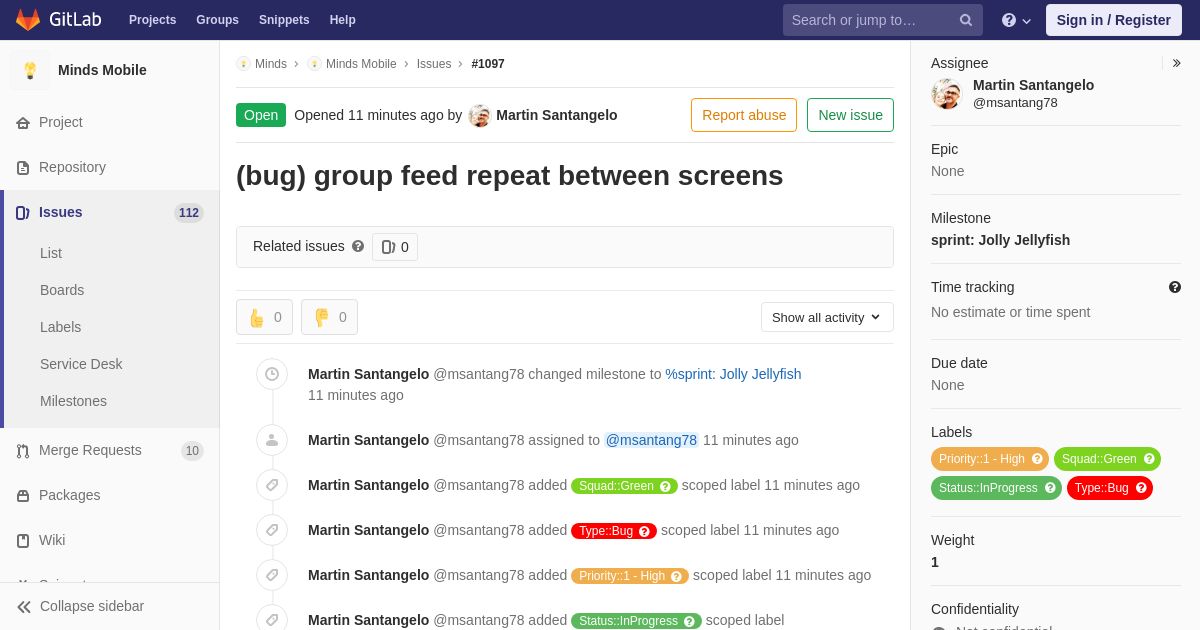The image size is (1200, 630).
Task: Click Minds Mobile project title in sidebar
Action: tap(102, 70)
